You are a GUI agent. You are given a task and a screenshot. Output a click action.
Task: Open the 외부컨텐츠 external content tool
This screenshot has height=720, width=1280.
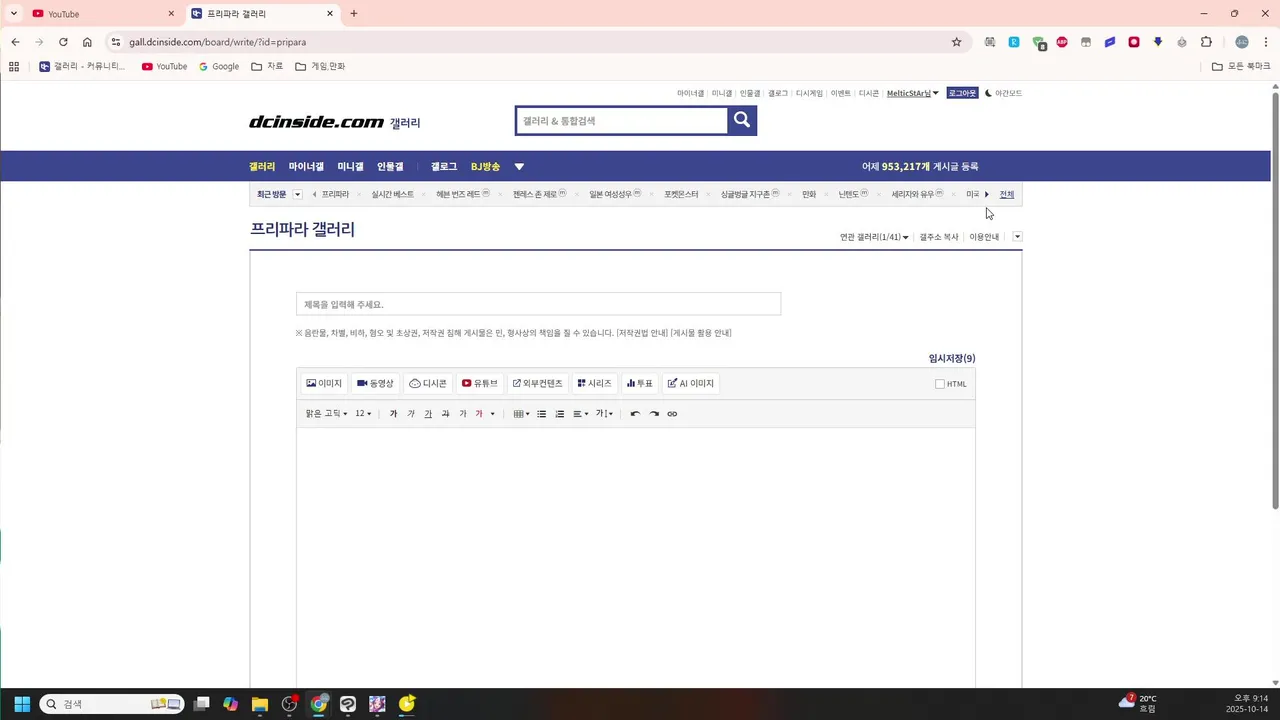click(x=538, y=384)
